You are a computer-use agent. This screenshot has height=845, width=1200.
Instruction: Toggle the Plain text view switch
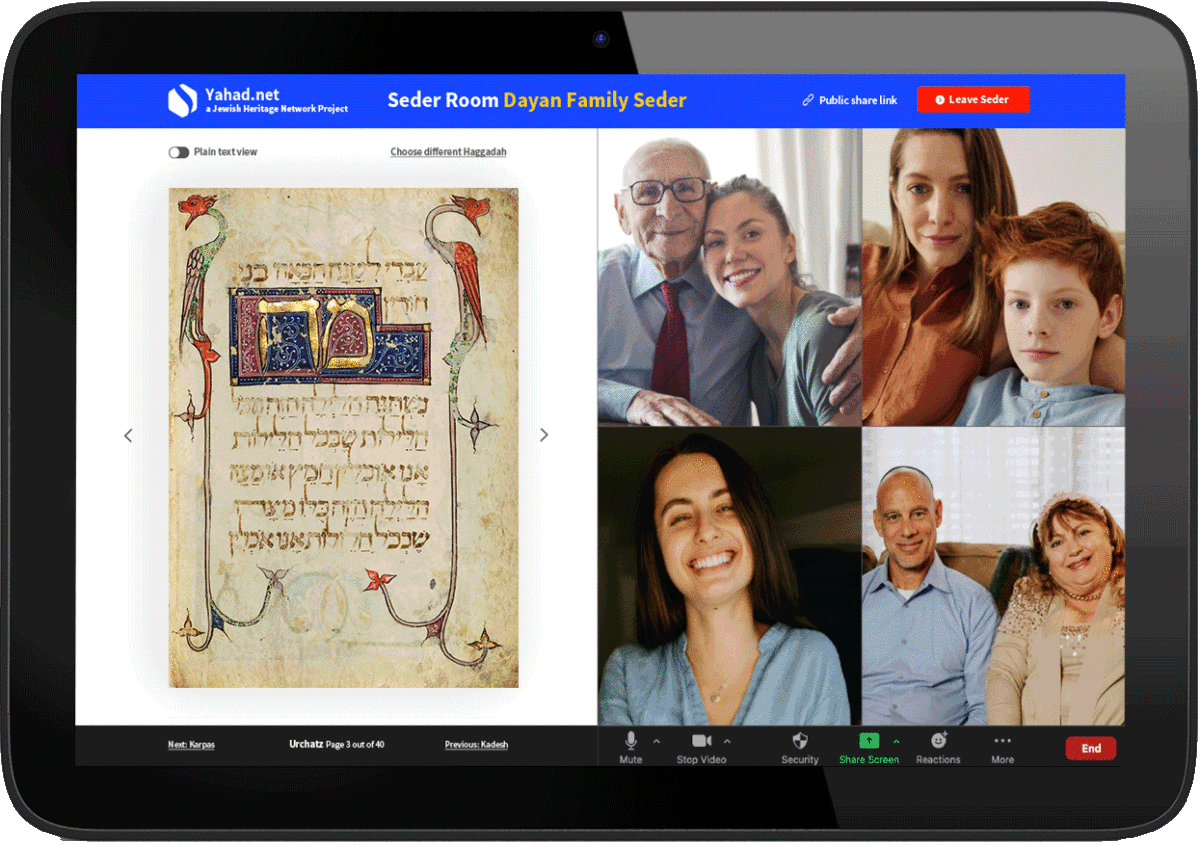pyautogui.click(x=178, y=152)
